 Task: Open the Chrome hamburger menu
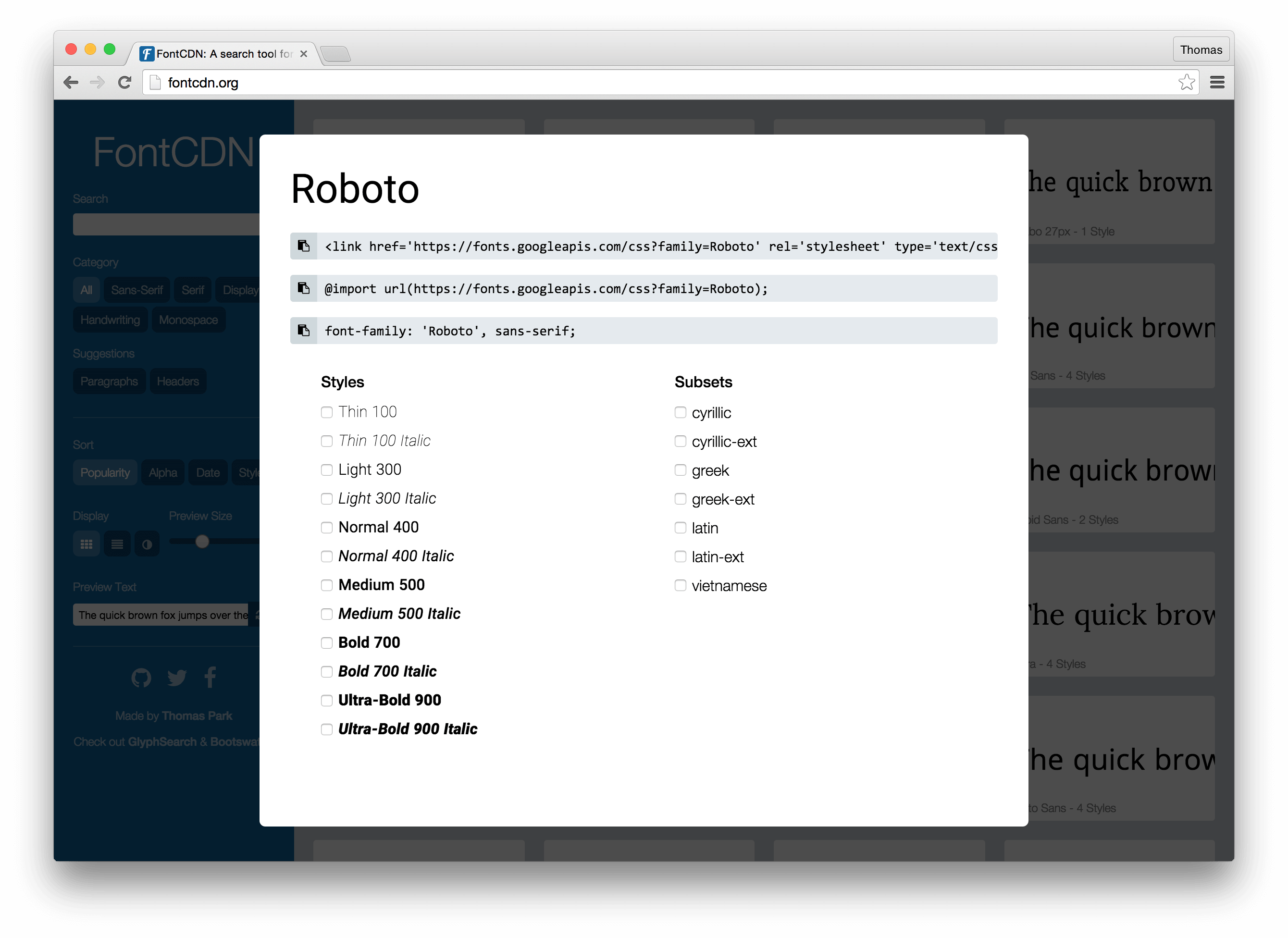point(1217,82)
